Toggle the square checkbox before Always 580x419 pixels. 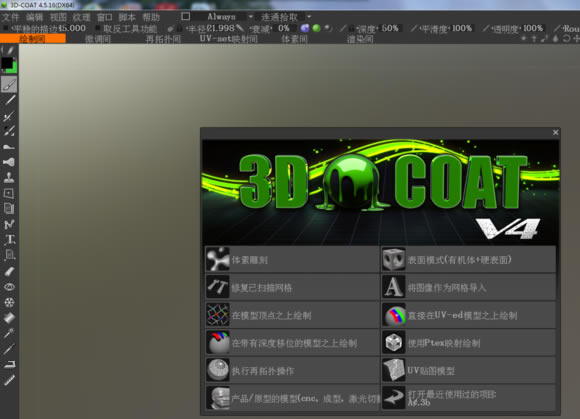186,16
